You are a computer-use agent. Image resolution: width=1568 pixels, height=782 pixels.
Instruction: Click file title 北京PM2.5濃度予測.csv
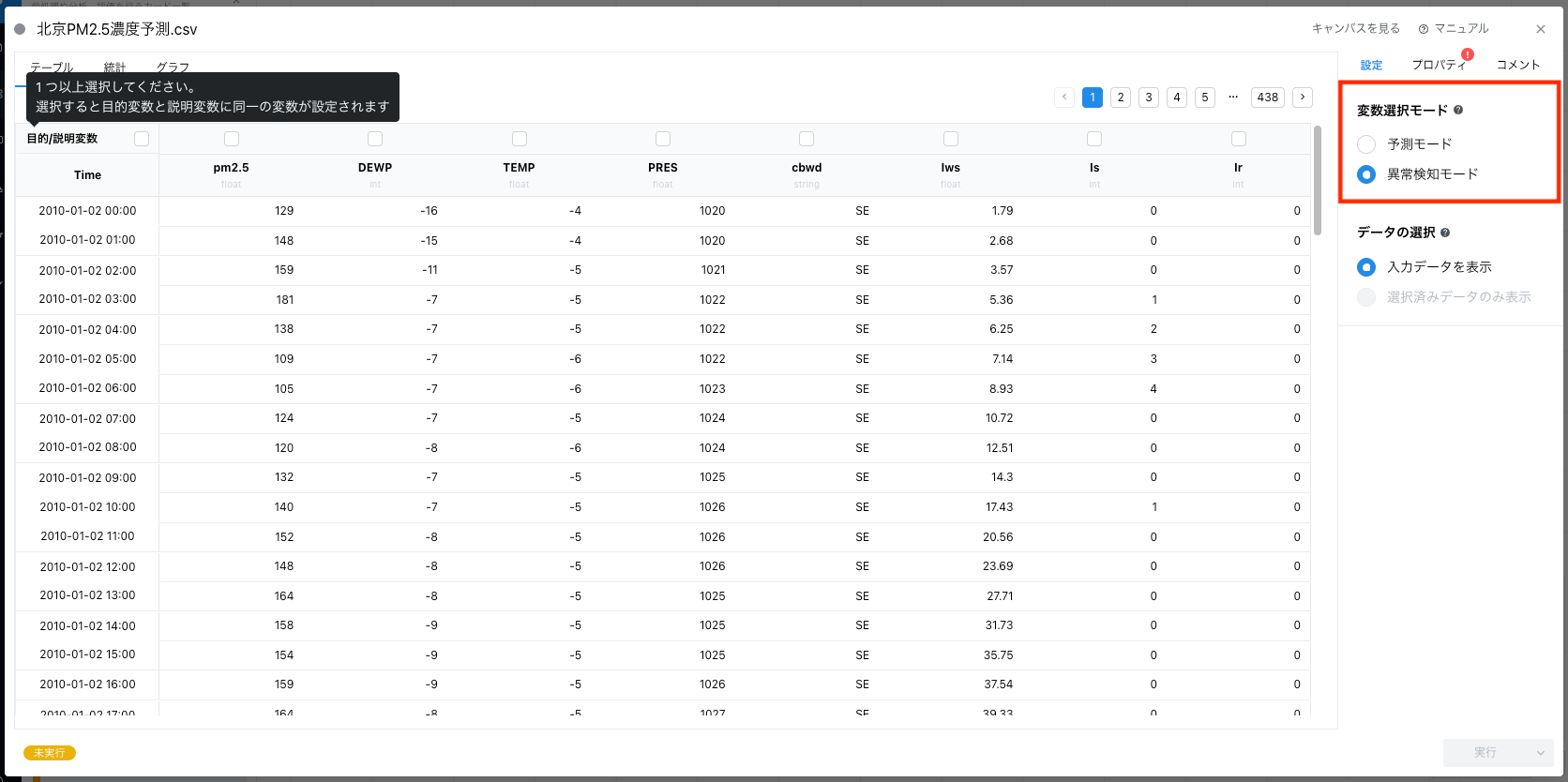(x=117, y=29)
